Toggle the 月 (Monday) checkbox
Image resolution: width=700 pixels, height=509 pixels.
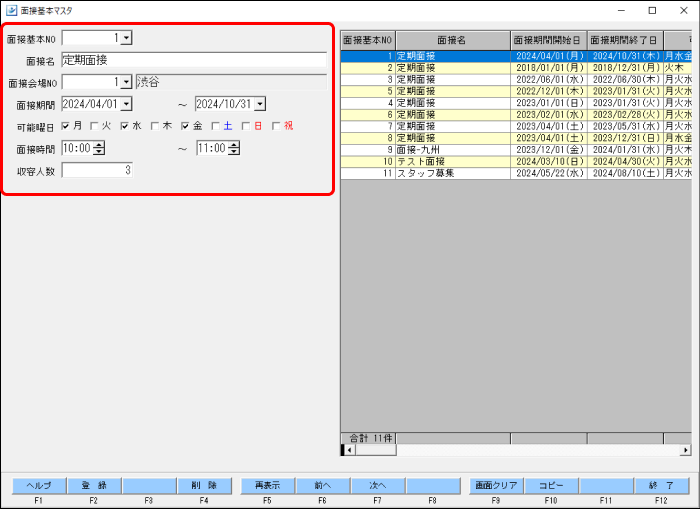[x=66, y=126]
